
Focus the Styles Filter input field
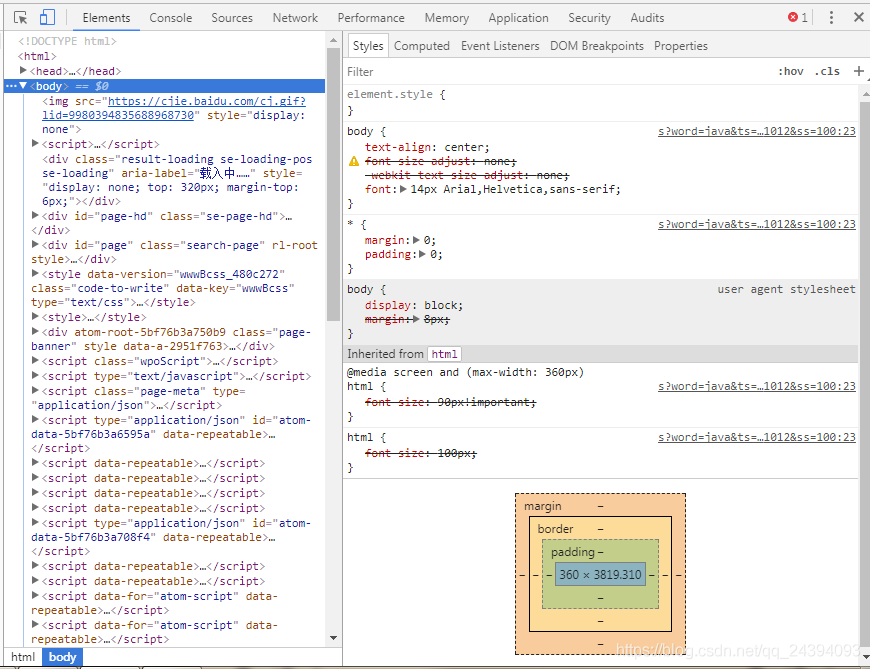tap(558, 72)
